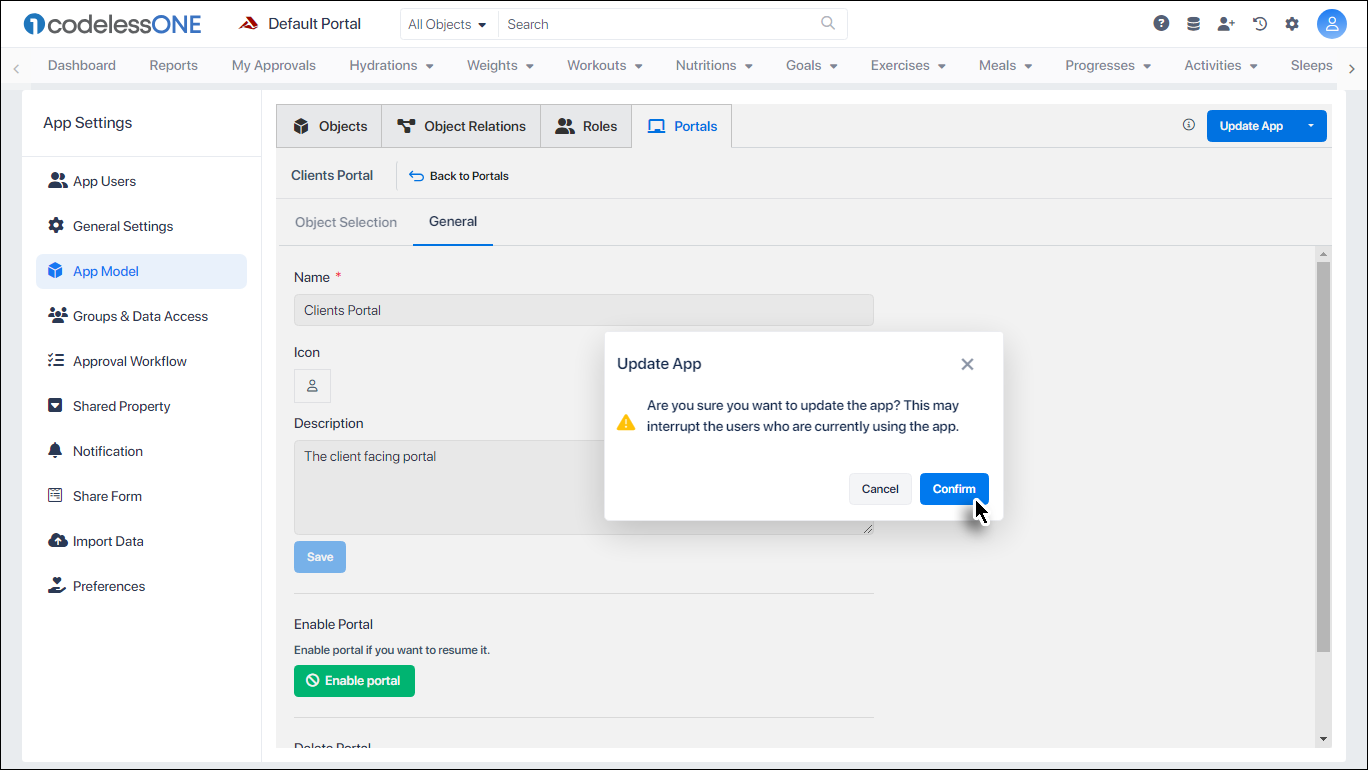Screen dimensions: 1368x770
Task: Click the database icon near the top right
Action: pos(1194,22)
